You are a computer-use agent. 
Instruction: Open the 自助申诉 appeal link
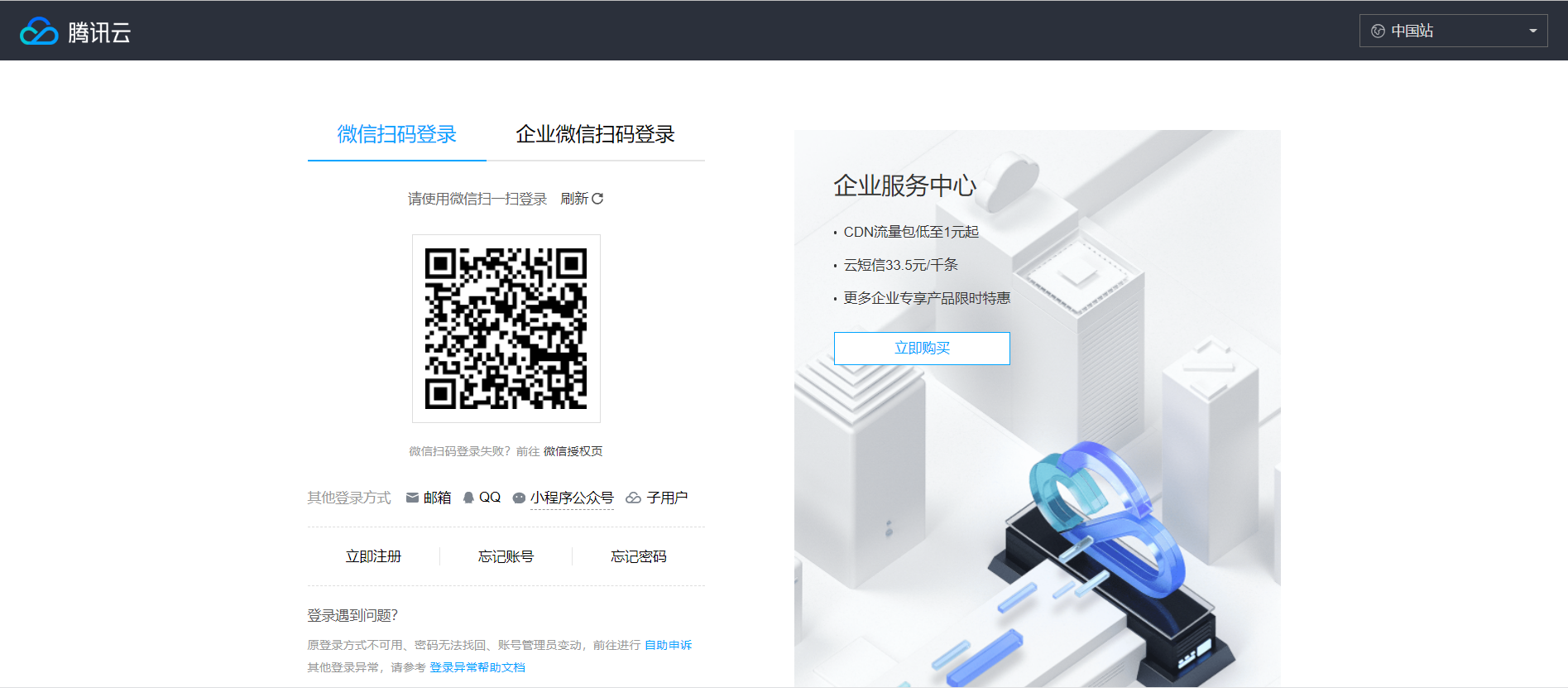pos(668,645)
